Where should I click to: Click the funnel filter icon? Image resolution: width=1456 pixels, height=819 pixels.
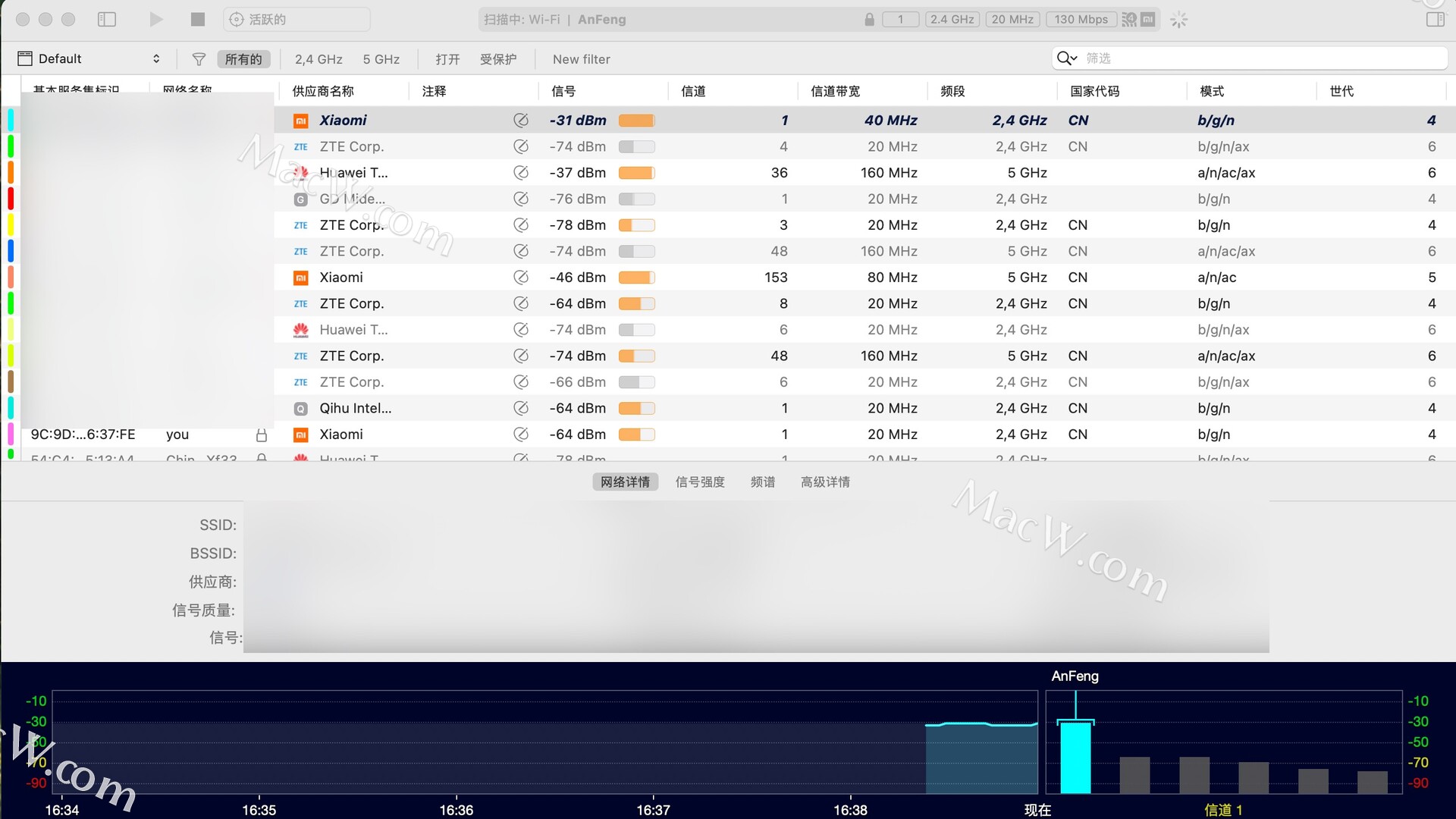tap(199, 58)
